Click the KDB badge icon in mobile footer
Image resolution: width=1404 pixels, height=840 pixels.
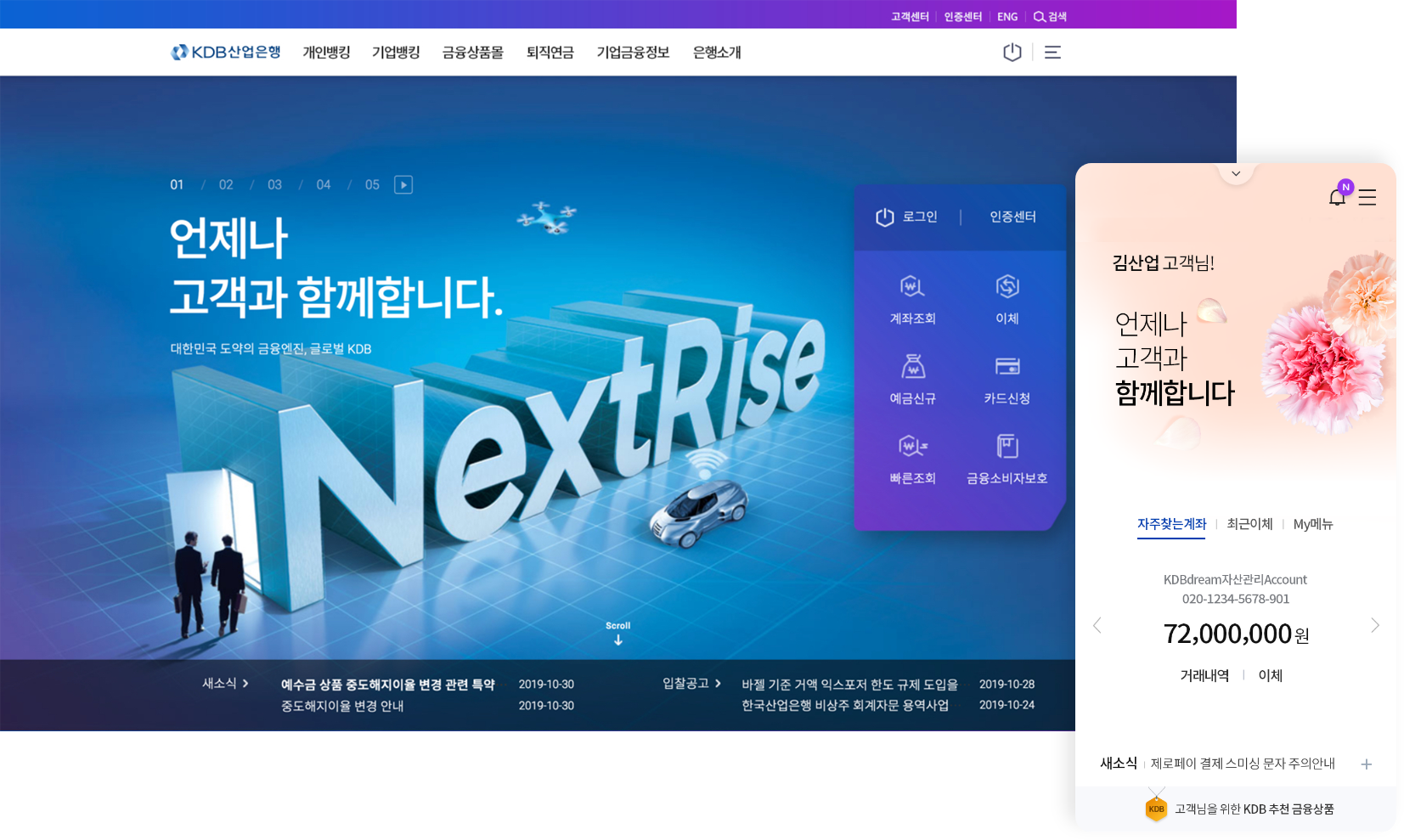pos(1156,809)
